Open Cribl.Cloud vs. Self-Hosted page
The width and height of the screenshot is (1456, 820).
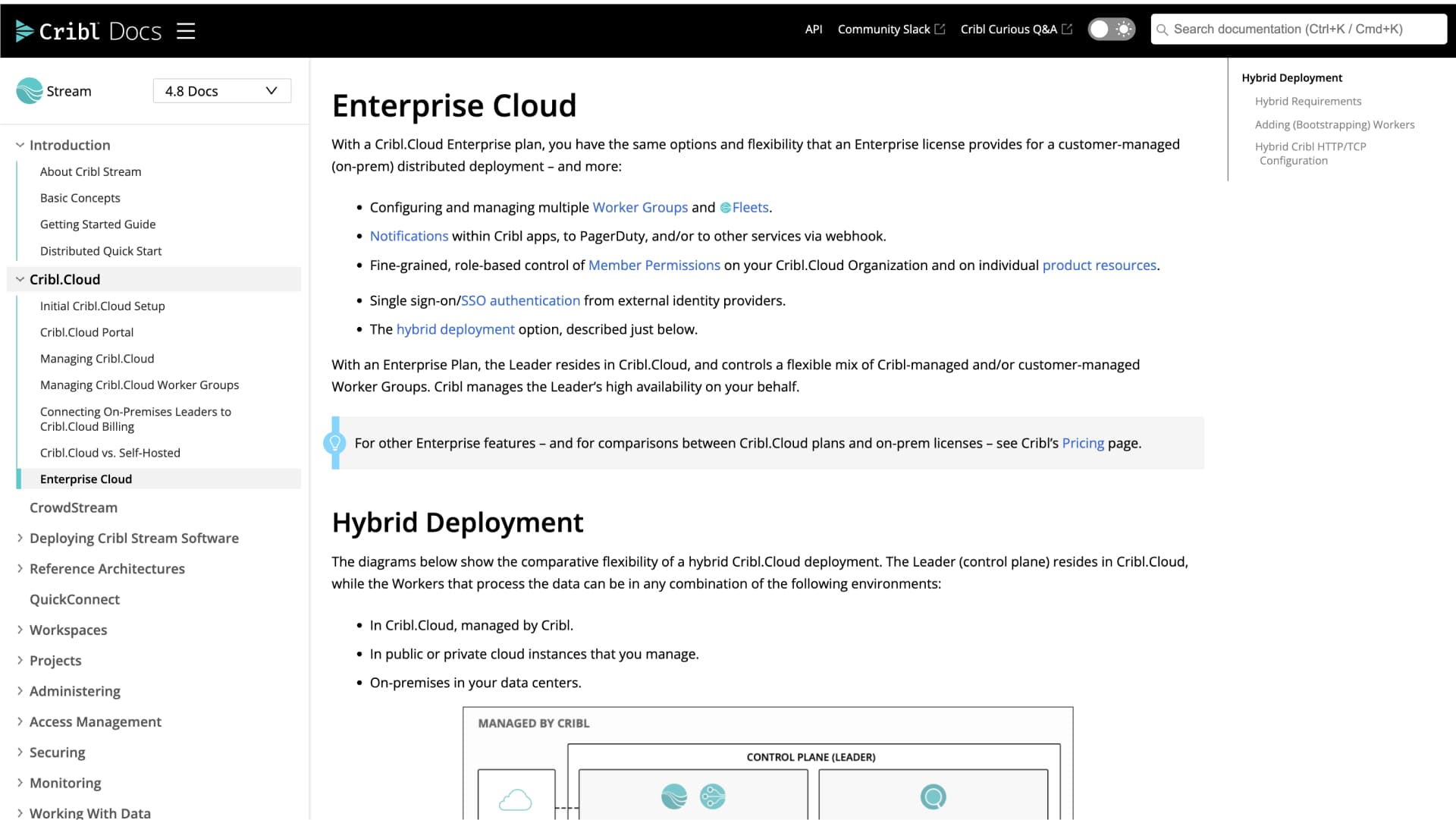click(110, 453)
